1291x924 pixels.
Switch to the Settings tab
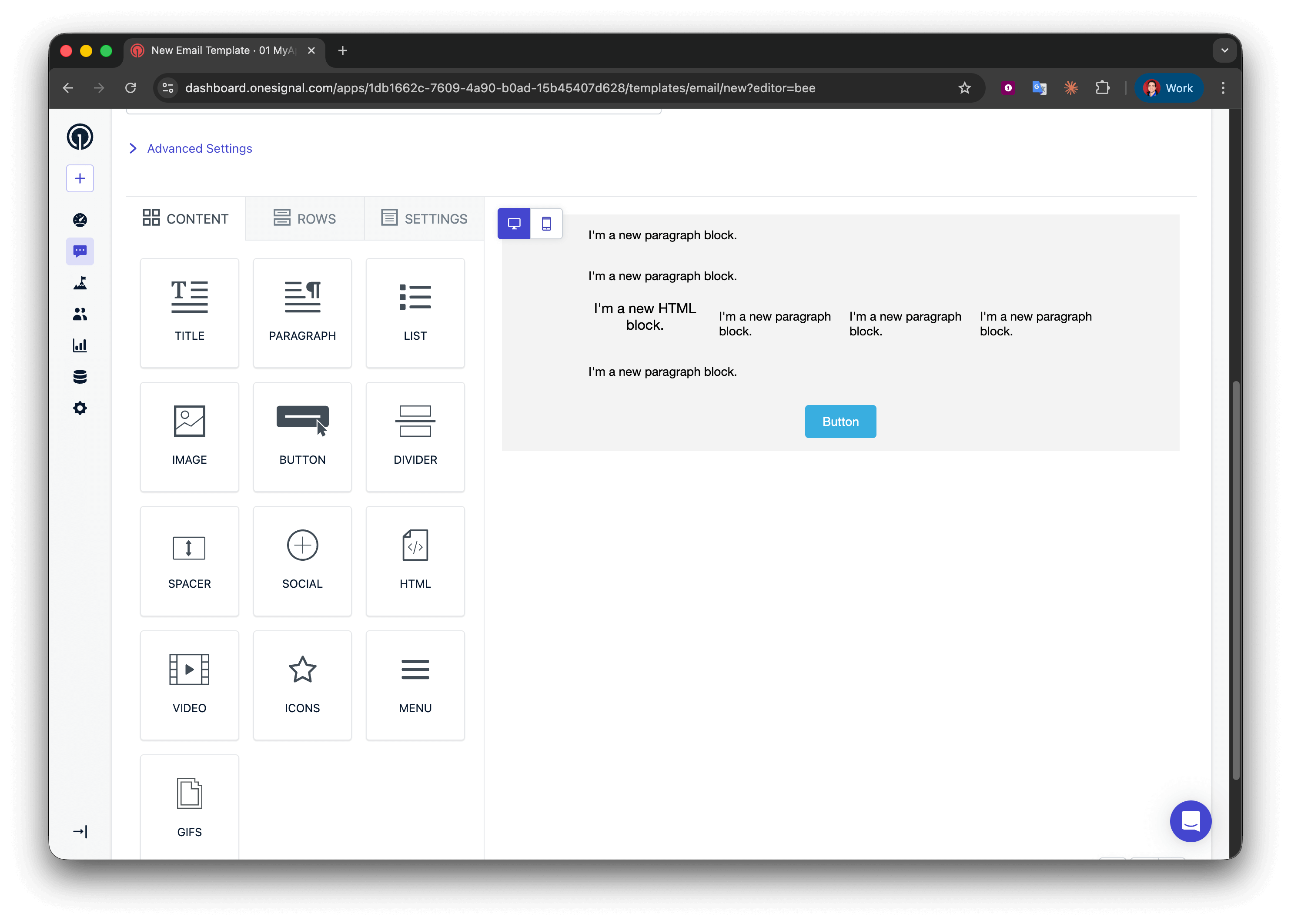(x=424, y=218)
